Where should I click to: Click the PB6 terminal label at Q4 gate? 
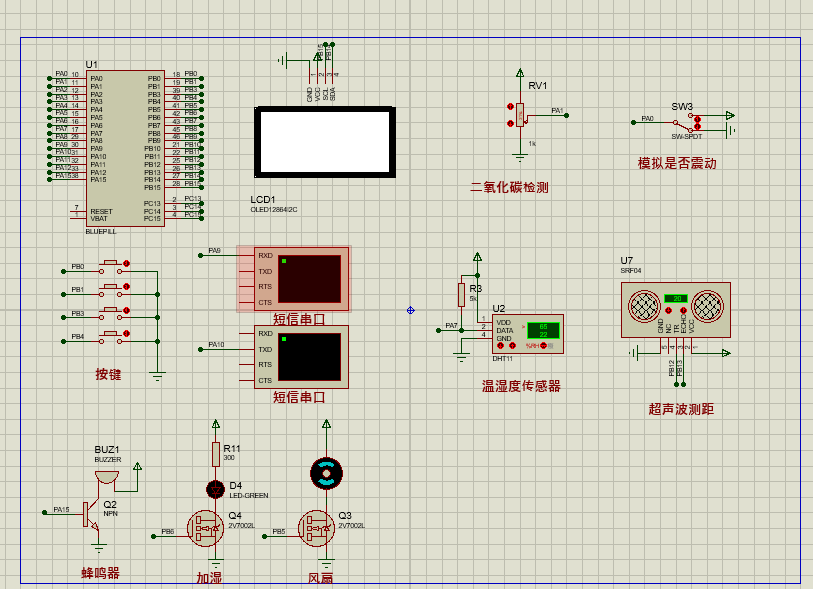pyautogui.click(x=167, y=531)
